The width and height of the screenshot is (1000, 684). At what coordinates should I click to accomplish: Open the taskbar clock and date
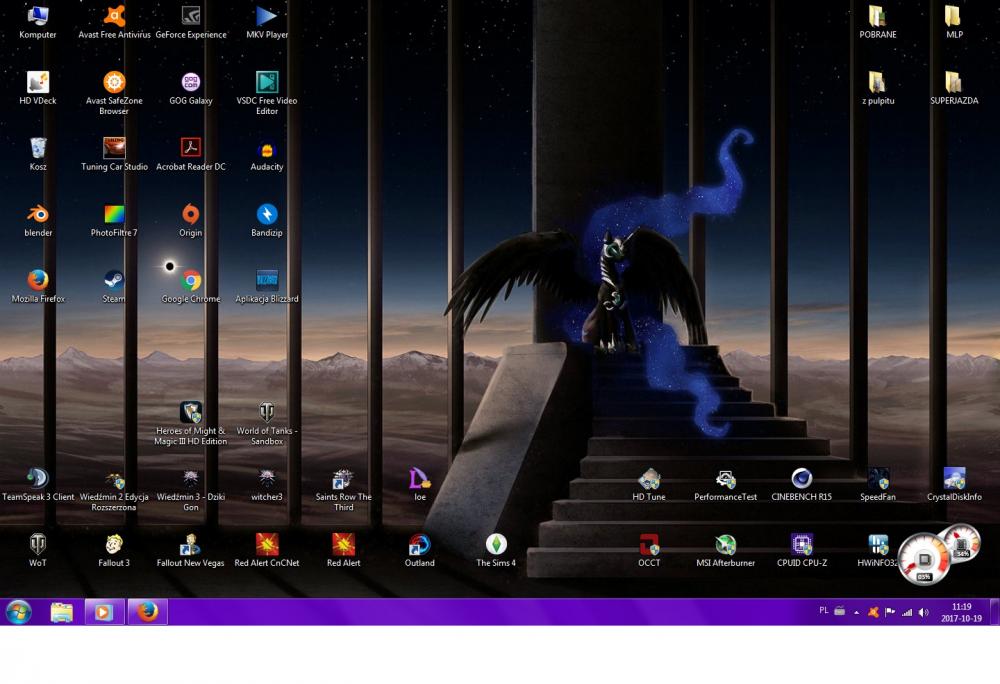pyautogui.click(x=961, y=612)
